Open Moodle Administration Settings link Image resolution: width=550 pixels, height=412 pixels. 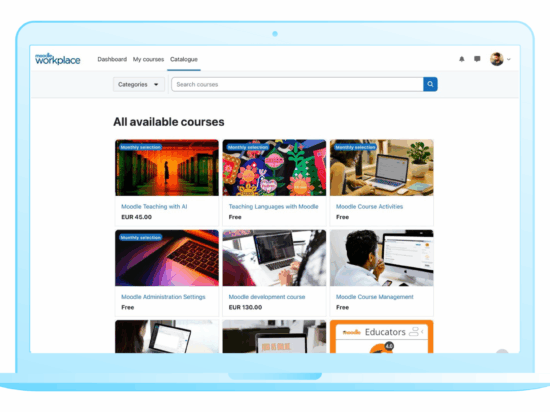(163, 297)
